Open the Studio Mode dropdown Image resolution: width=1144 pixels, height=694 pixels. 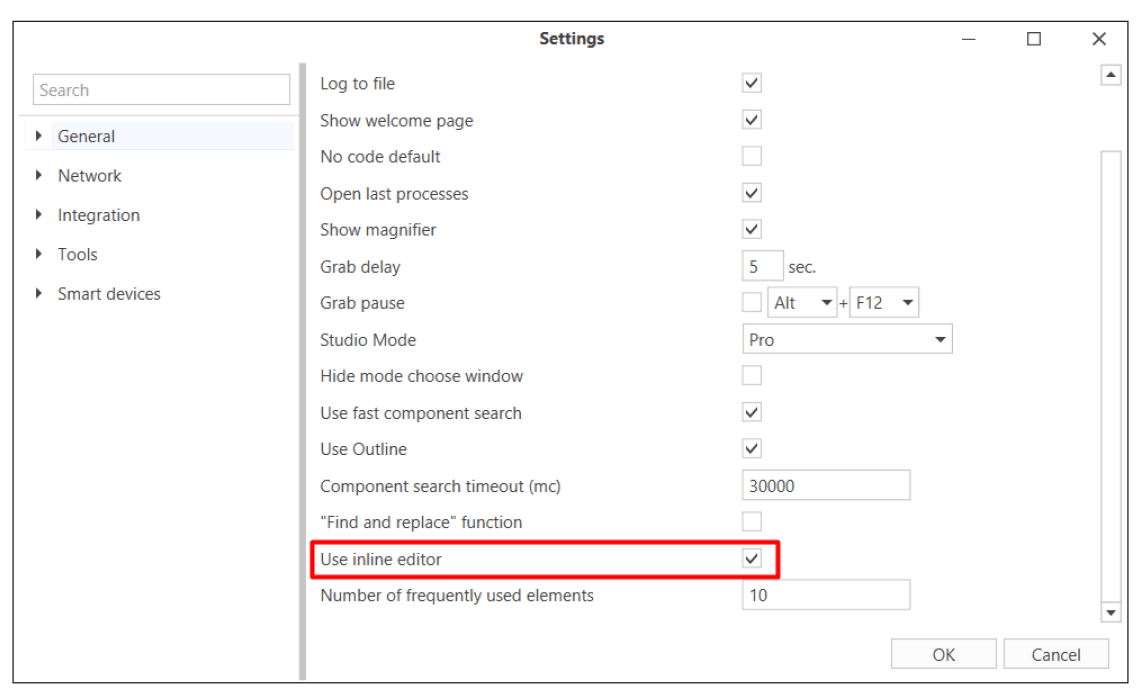tap(847, 340)
